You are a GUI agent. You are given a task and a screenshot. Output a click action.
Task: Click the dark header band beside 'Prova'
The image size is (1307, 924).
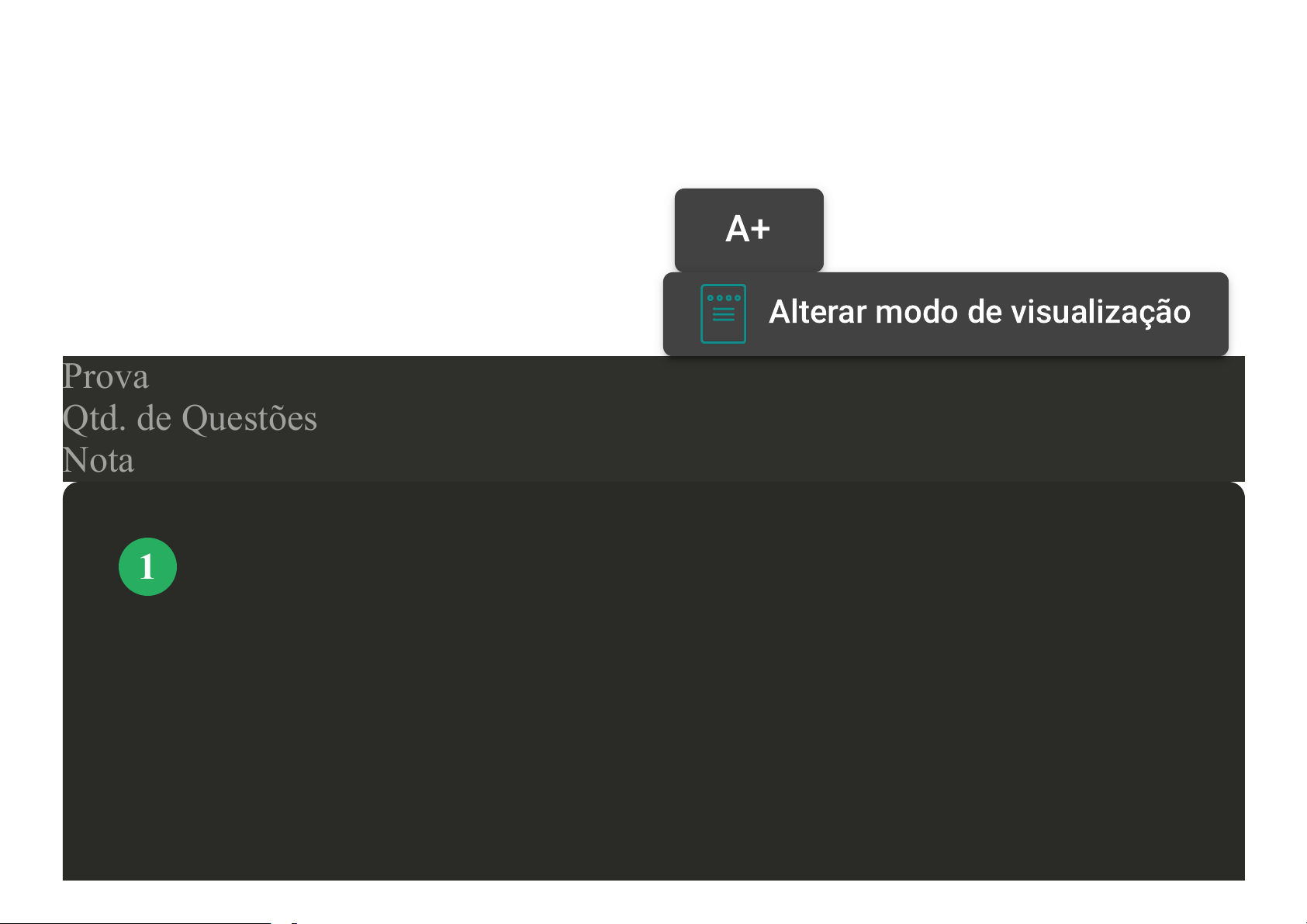click(x=465, y=376)
